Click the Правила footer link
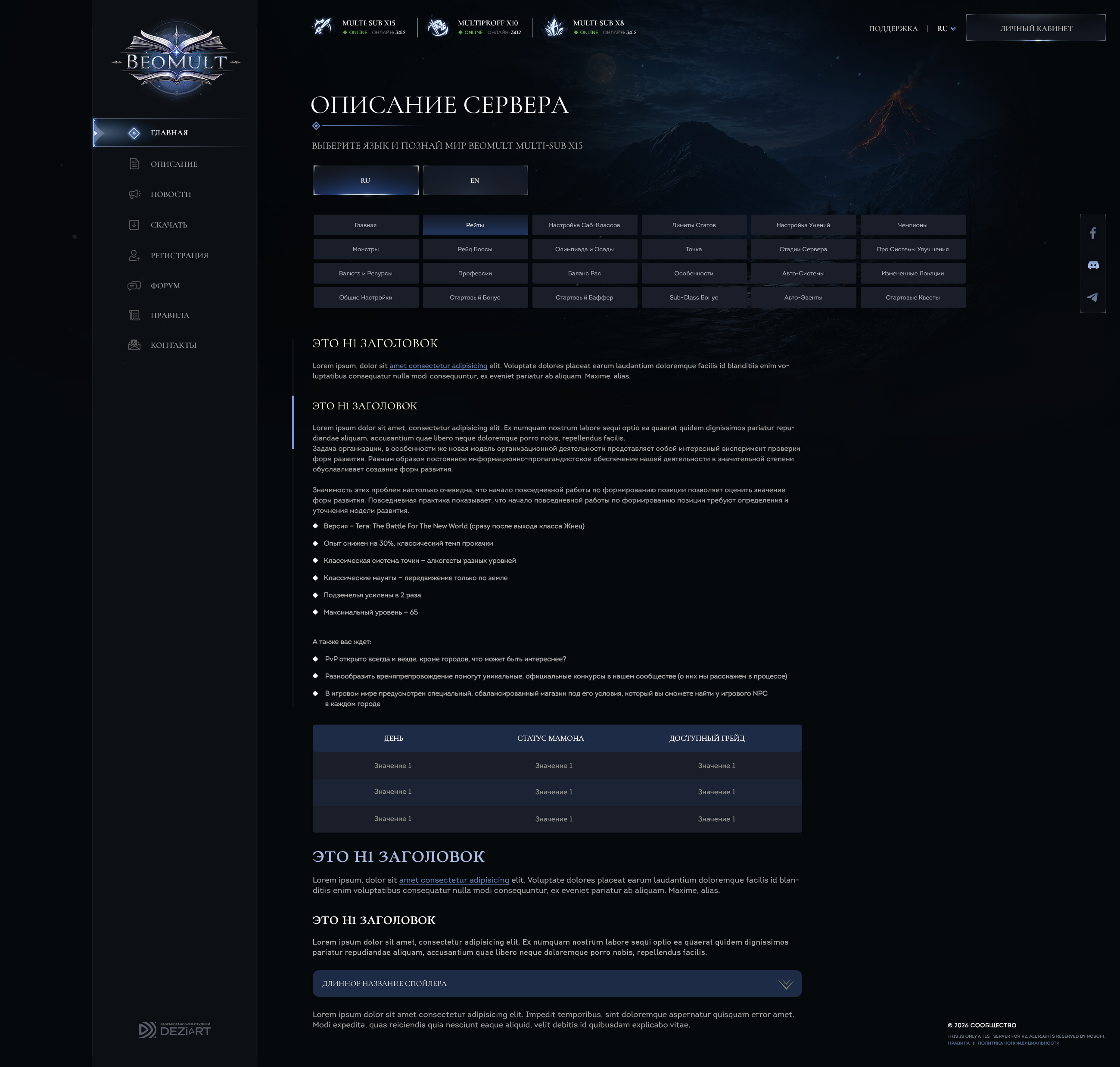 (x=958, y=1043)
